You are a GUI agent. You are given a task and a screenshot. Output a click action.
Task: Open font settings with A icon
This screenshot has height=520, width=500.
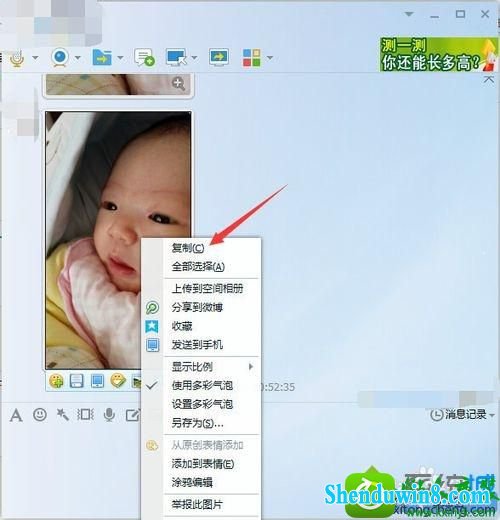click(x=16, y=415)
